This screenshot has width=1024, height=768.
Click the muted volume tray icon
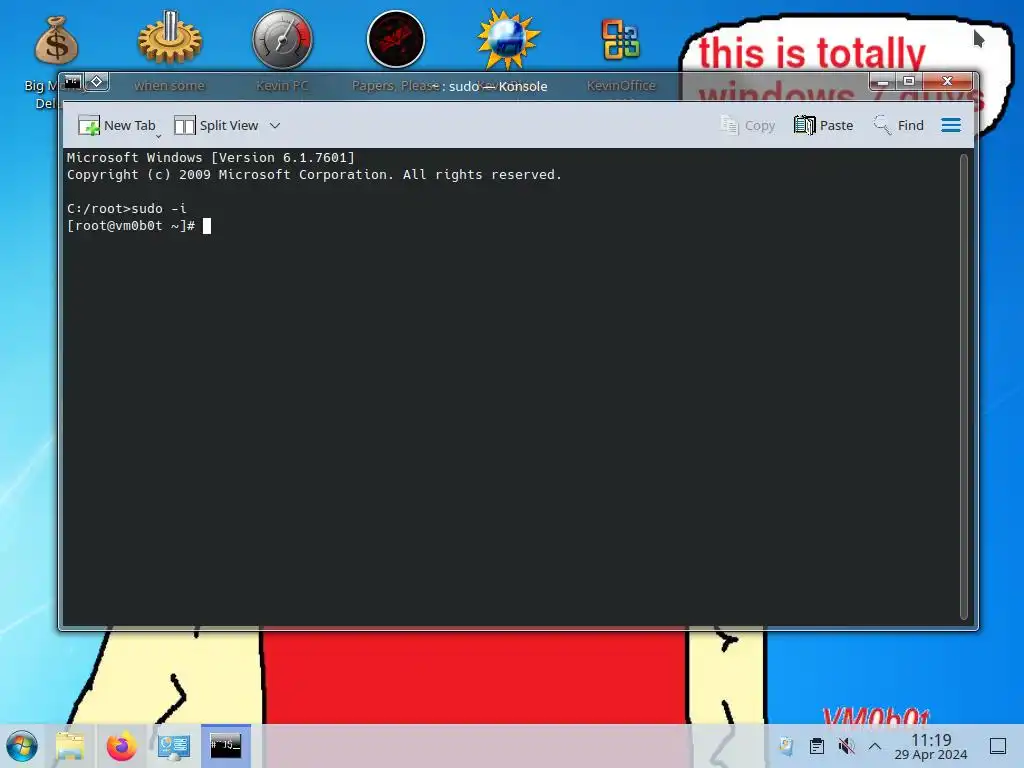pos(846,746)
